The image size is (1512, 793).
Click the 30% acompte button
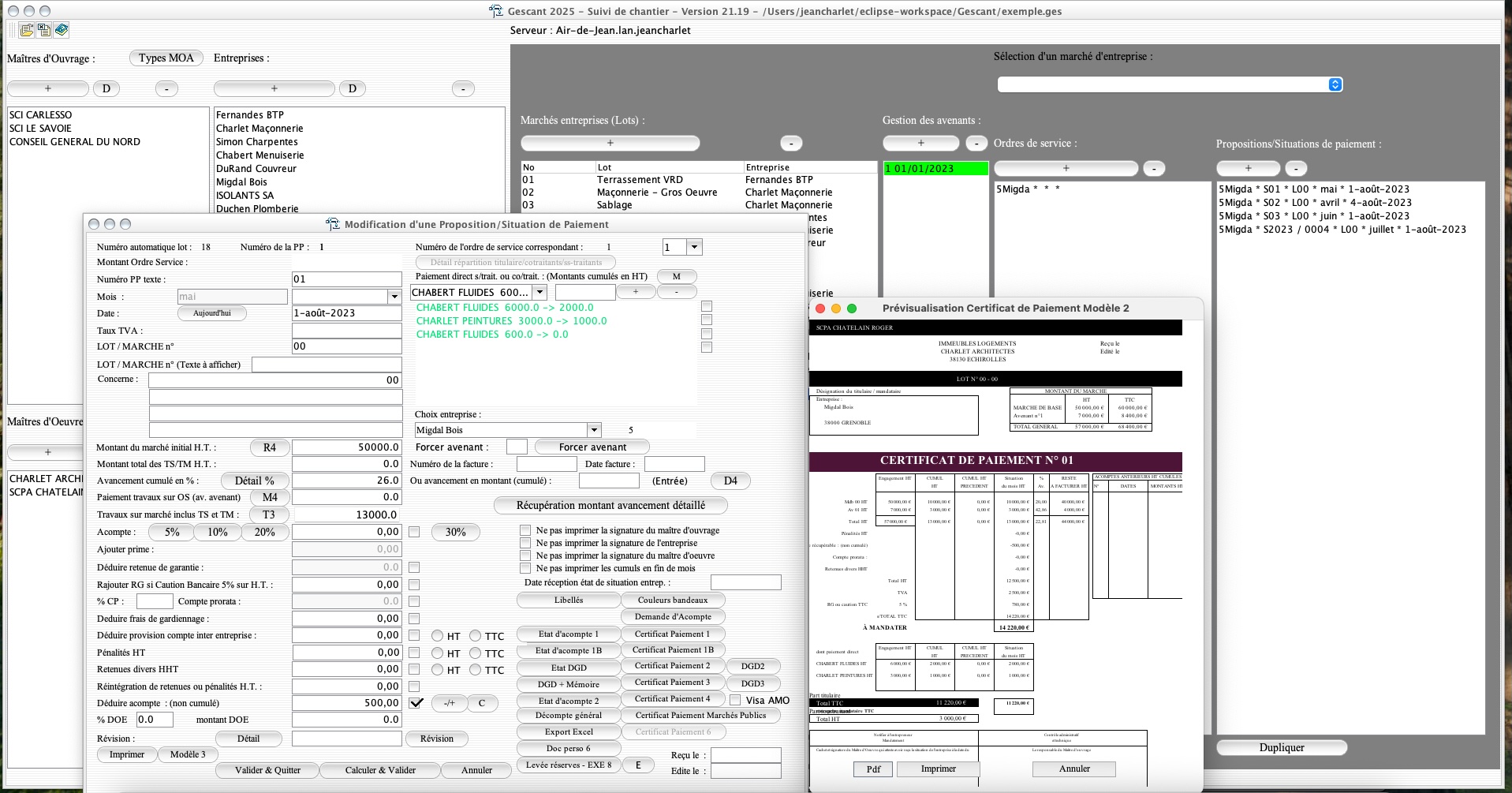pyautogui.click(x=455, y=532)
